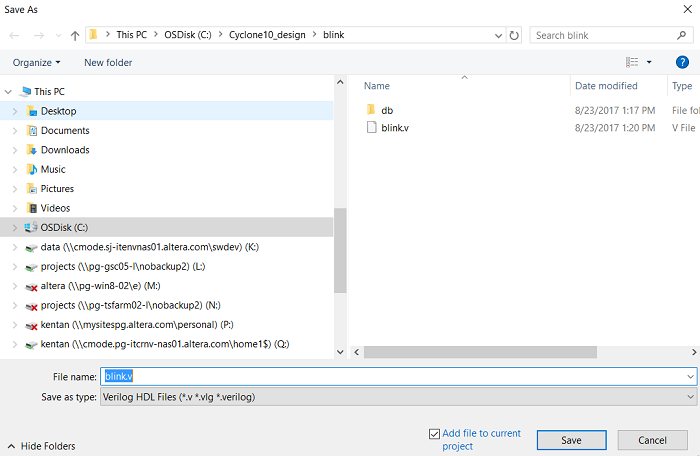Open address bar history dropdown
The height and width of the screenshot is (456, 700).
click(498, 35)
